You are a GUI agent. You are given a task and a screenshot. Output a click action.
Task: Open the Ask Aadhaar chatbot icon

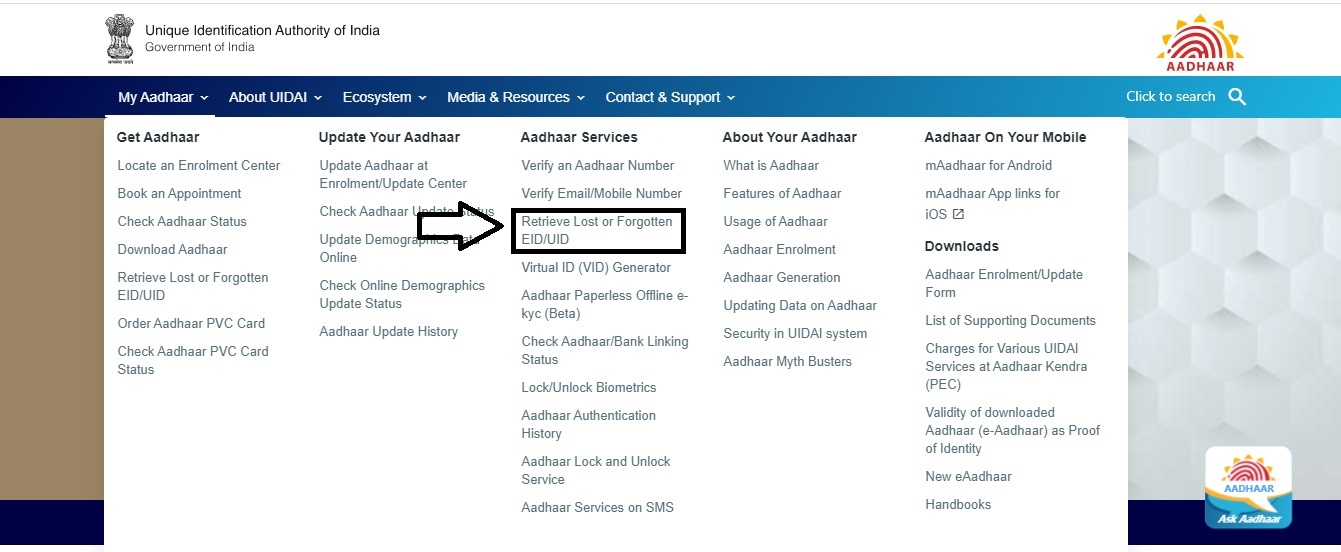tap(1248, 488)
